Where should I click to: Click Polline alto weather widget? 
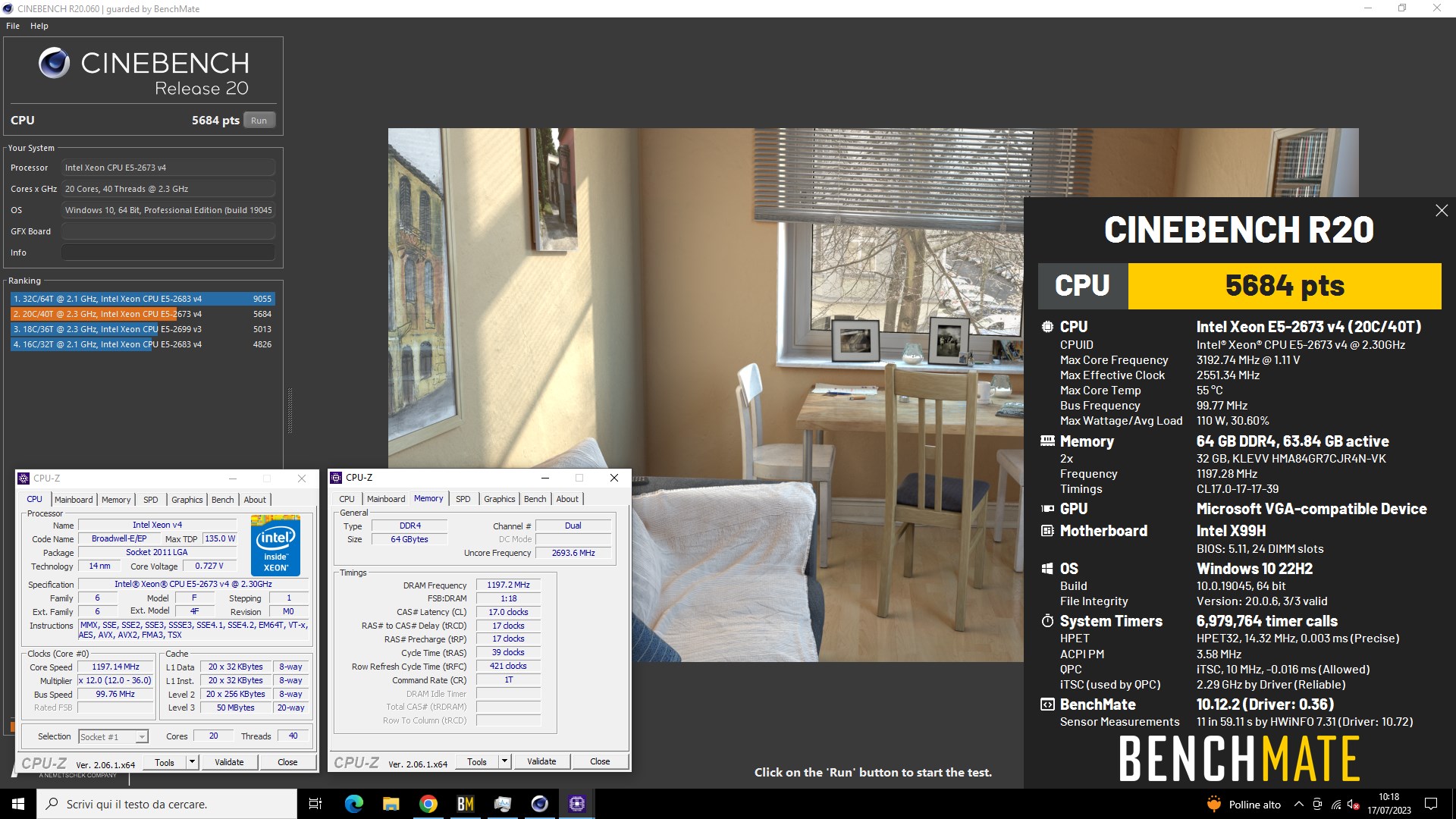point(1244,805)
